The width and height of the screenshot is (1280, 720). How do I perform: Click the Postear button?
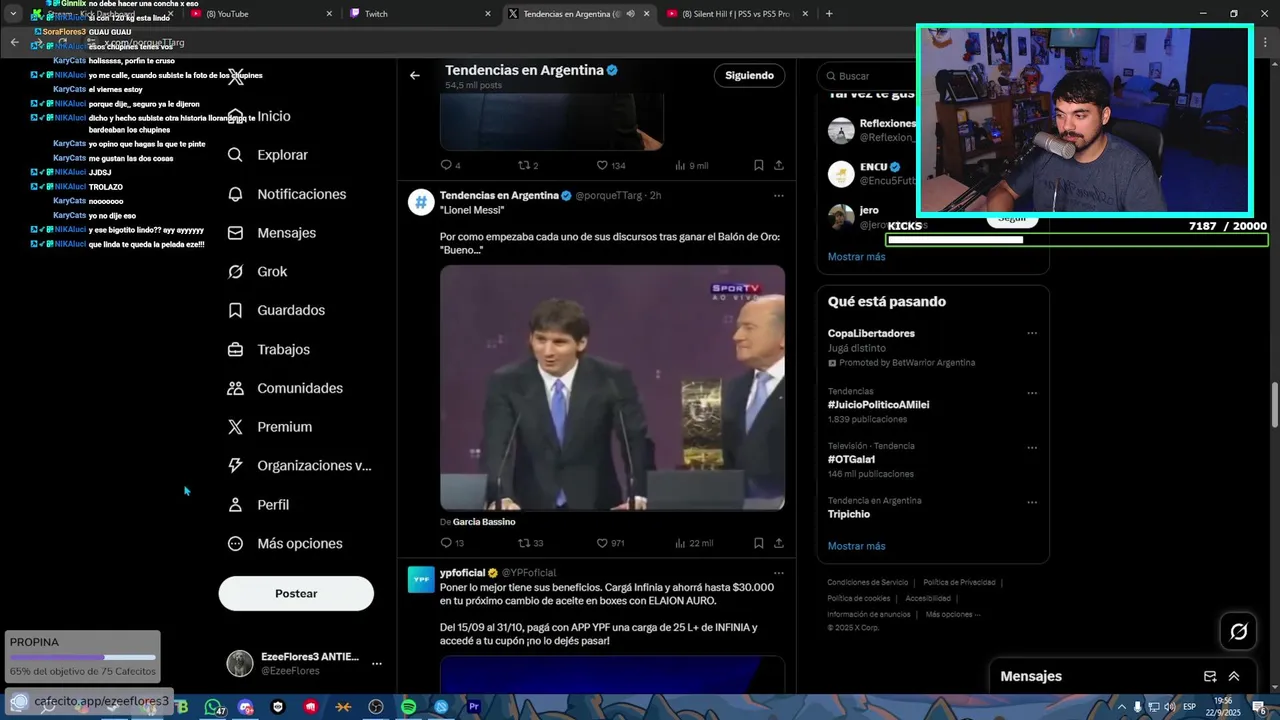point(296,594)
